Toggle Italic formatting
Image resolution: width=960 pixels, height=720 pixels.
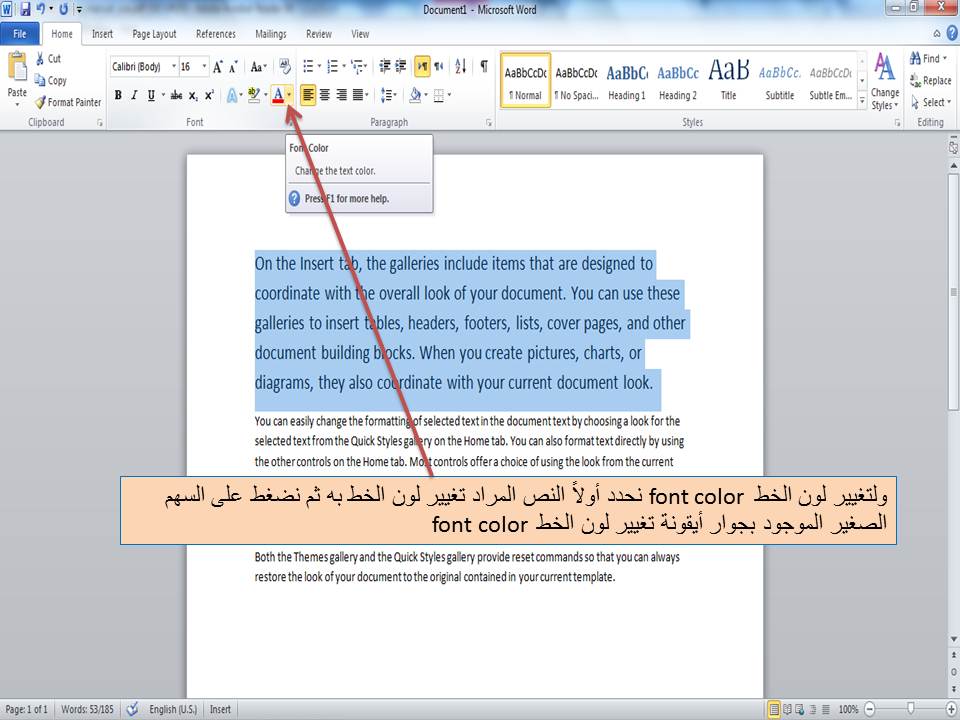click(134, 96)
